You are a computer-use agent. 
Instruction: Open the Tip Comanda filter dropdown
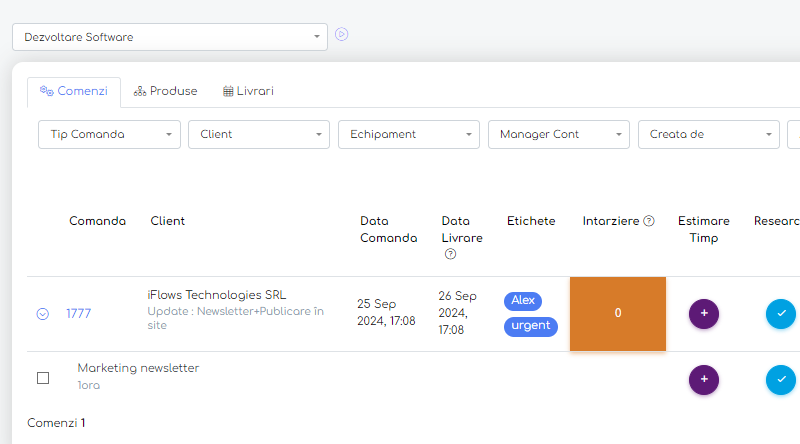pos(109,134)
